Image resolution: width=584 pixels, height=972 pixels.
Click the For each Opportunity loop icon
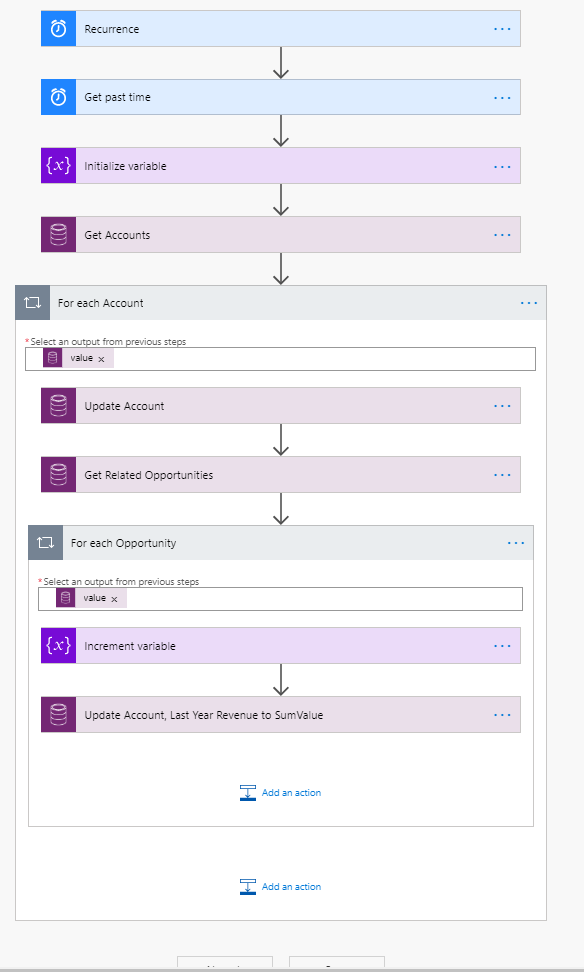pyautogui.click(x=45, y=543)
